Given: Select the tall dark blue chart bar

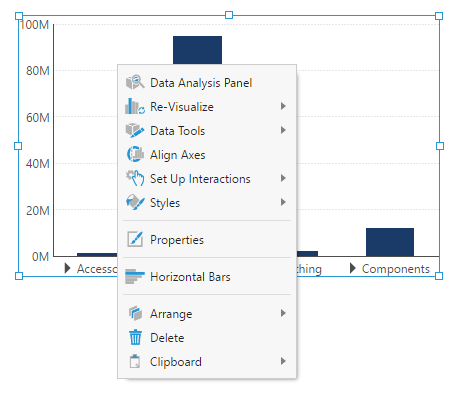Looking at the screenshot, I should click(x=197, y=50).
